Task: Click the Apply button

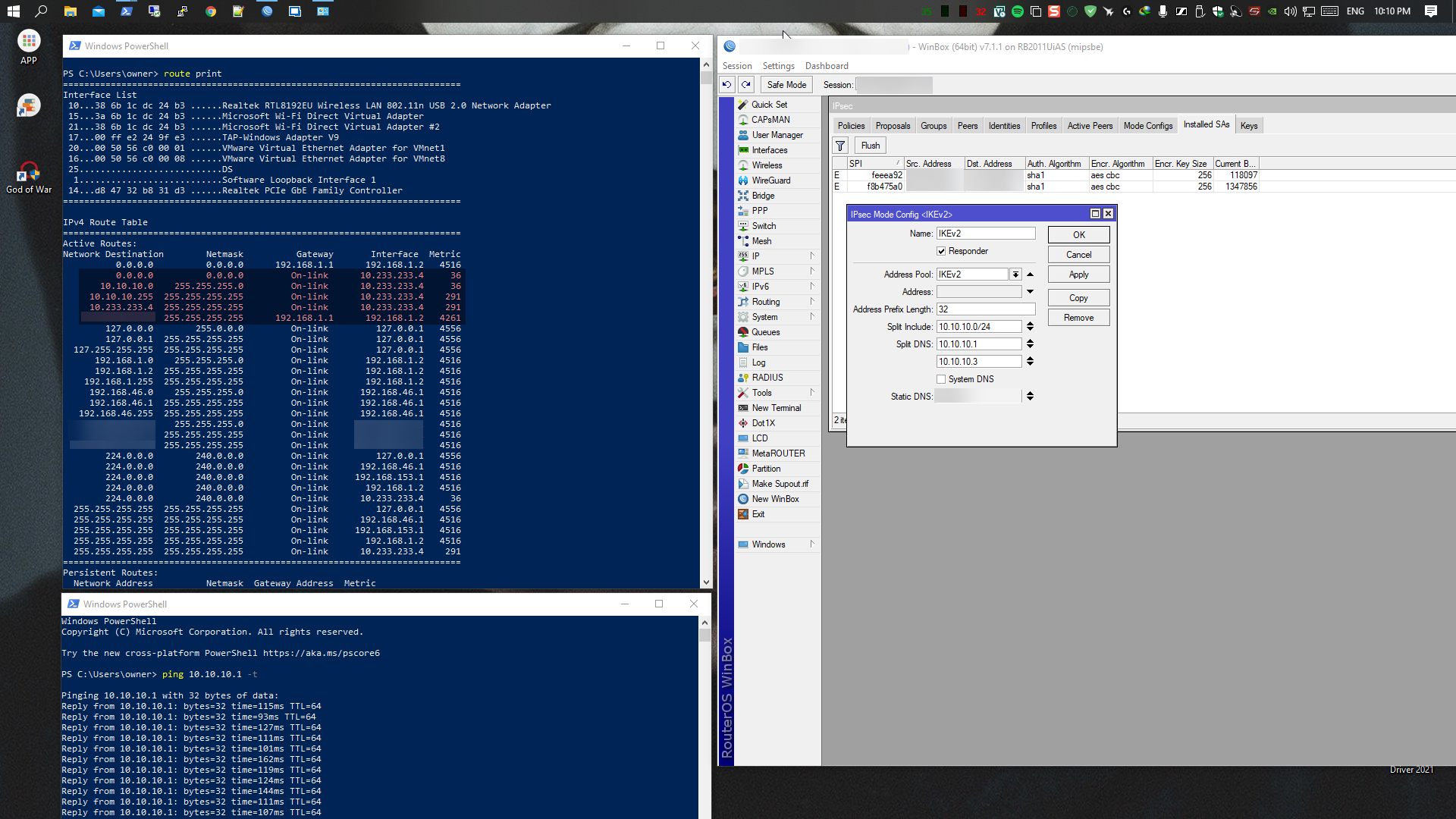Action: [1078, 275]
